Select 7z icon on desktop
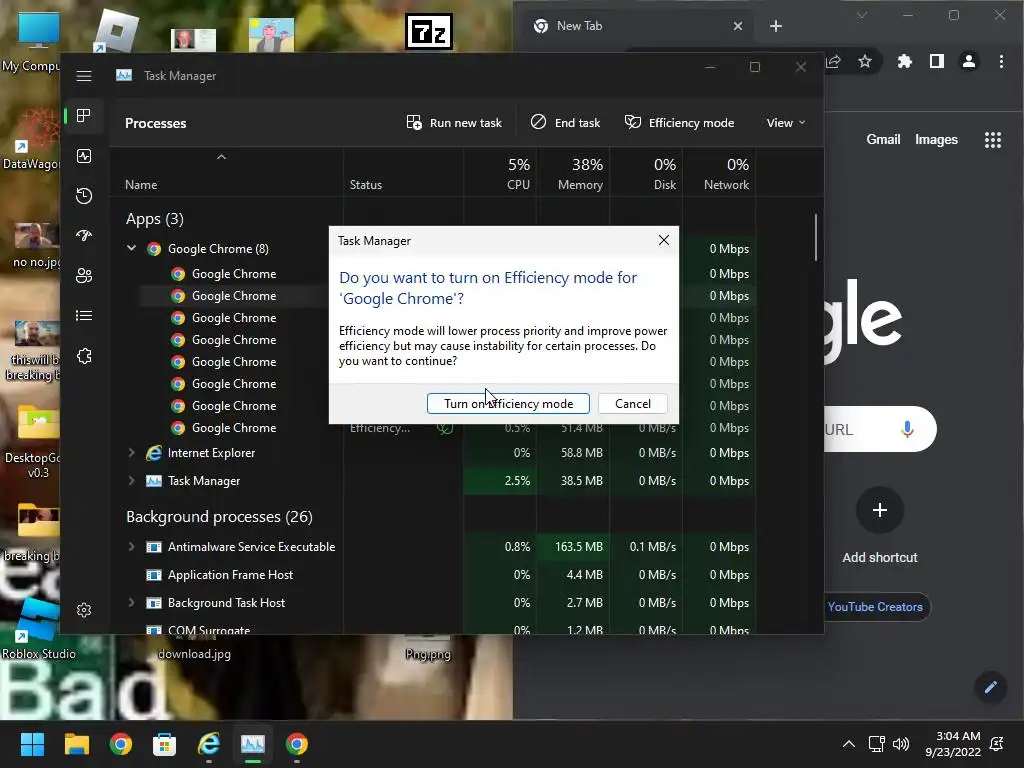1024x768 pixels. [428, 31]
